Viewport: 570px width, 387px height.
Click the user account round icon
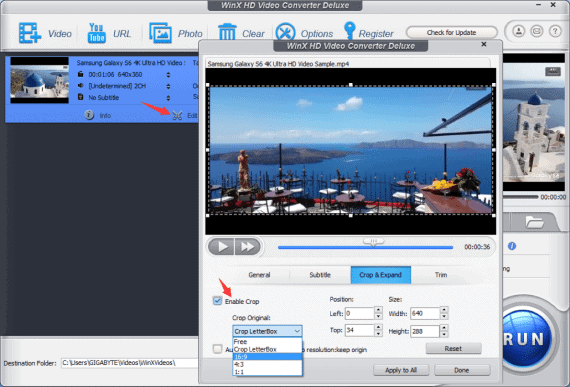[x=519, y=31]
